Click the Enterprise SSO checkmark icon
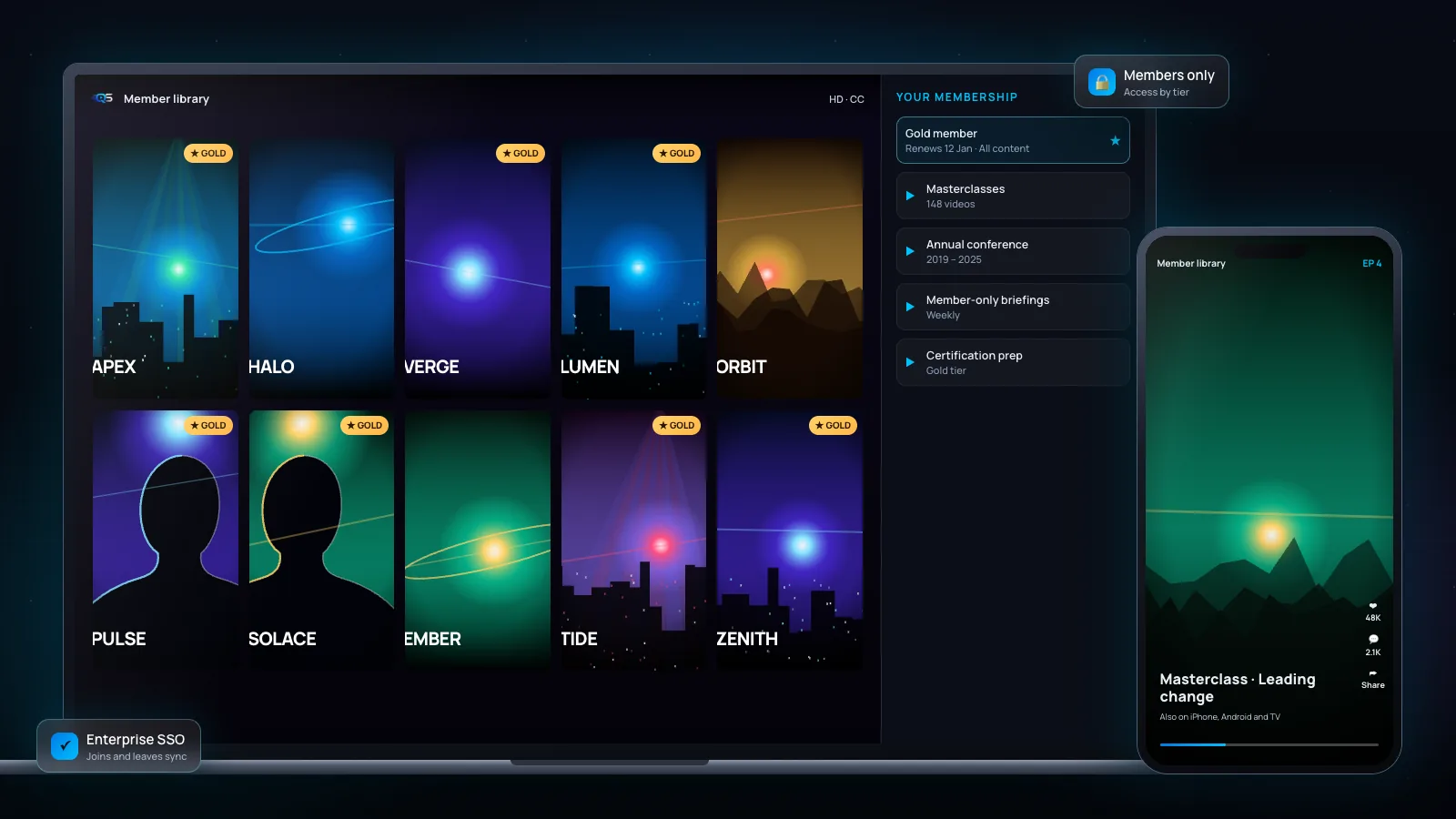This screenshot has height=819, width=1456. (65, 746)
